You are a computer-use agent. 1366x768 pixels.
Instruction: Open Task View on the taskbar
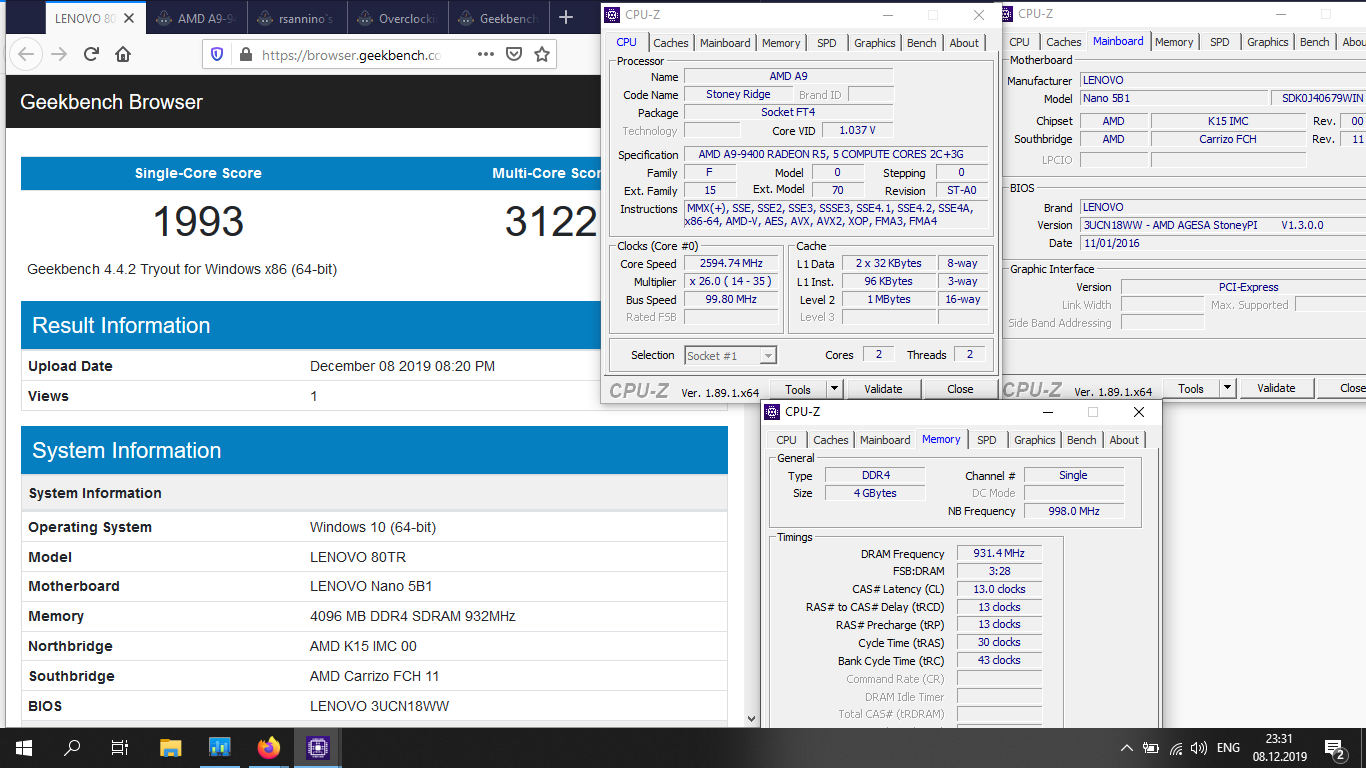pyautogui.click(x=120, y=747)
